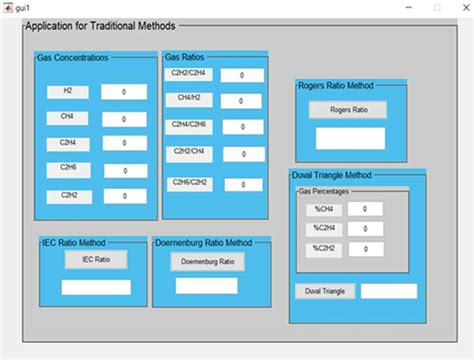
Task: Click the C2H6/C2H2 ratio label
Action: [x=190, y=184]
